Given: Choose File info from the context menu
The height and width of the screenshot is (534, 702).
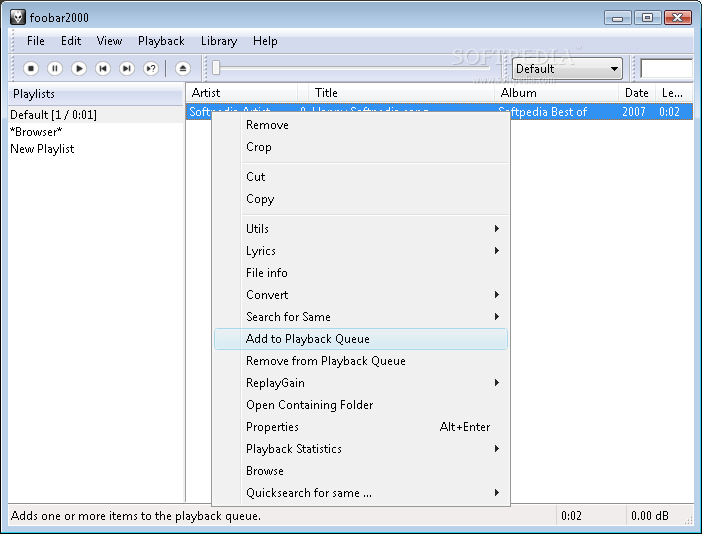Looking at the screenshot, I should click(x=361, y=273).
